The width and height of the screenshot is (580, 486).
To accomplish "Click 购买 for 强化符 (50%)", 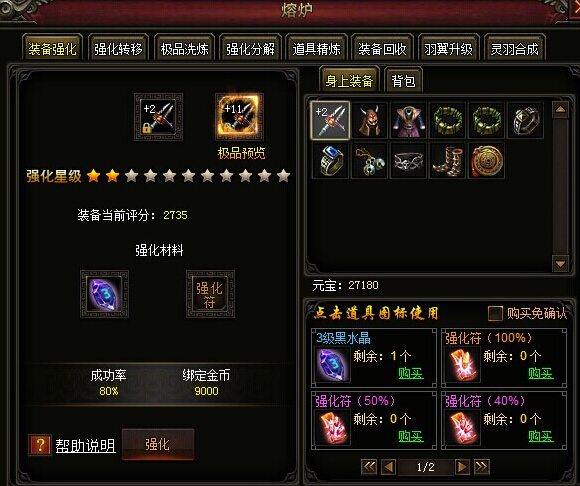I will click(411, 436).
